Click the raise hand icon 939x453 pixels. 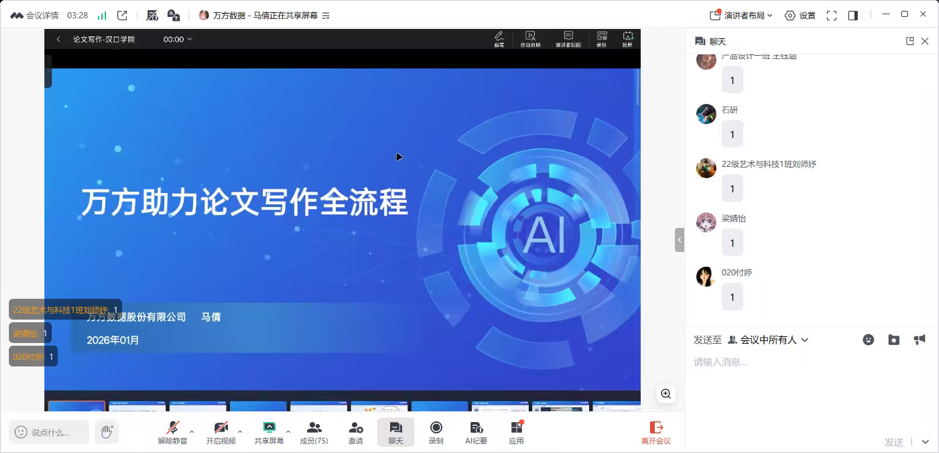[x=107, y=432]
